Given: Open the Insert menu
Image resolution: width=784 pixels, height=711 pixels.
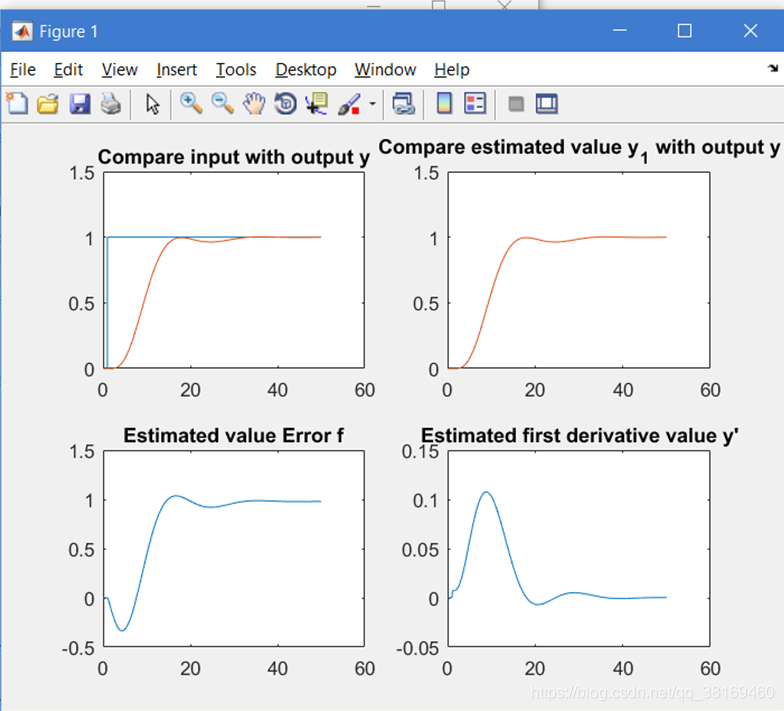Looking at the screenshot, I should tap(176, 70).
